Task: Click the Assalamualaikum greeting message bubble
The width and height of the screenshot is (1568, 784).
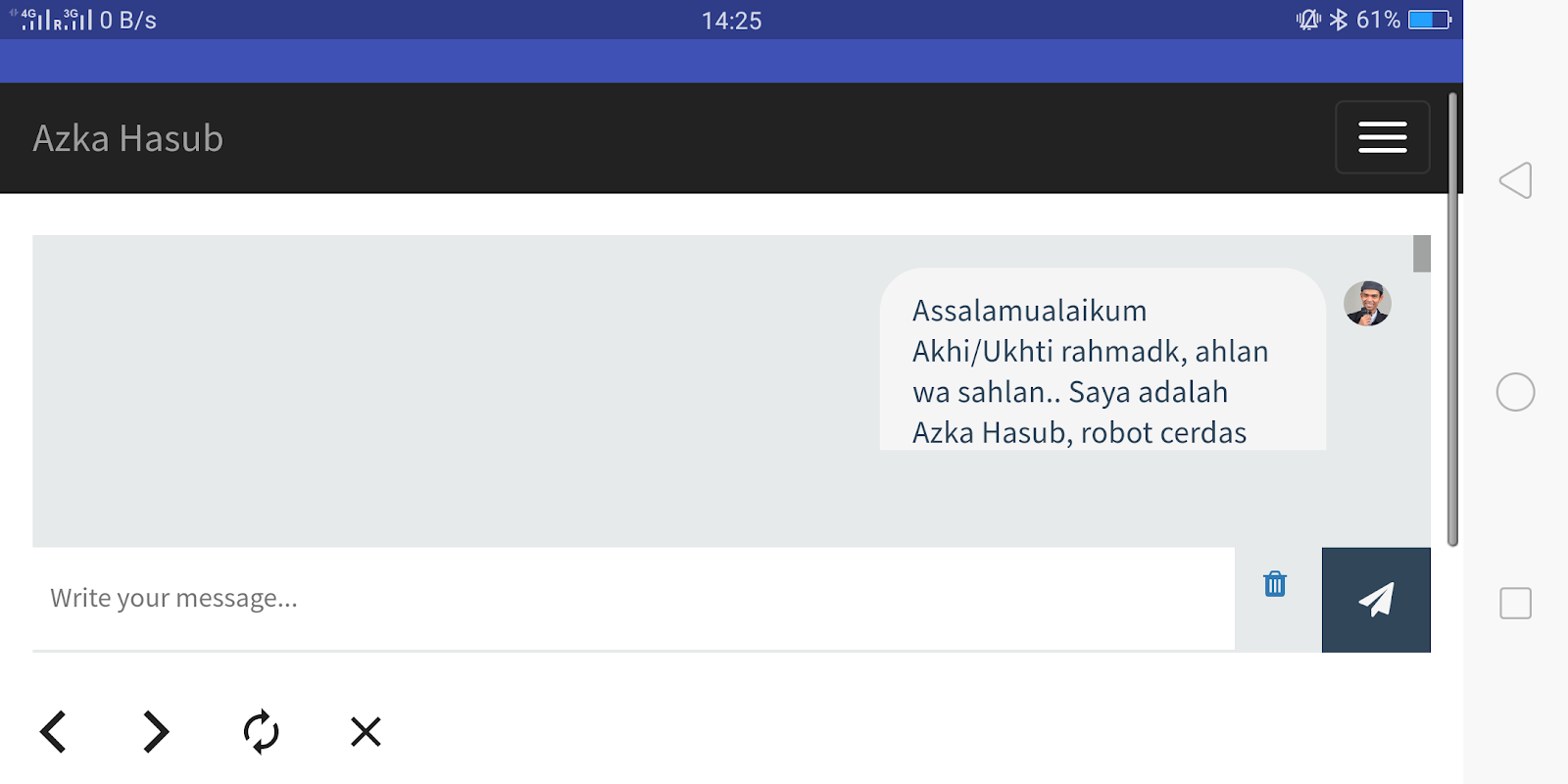Action: coord(1102,360)
